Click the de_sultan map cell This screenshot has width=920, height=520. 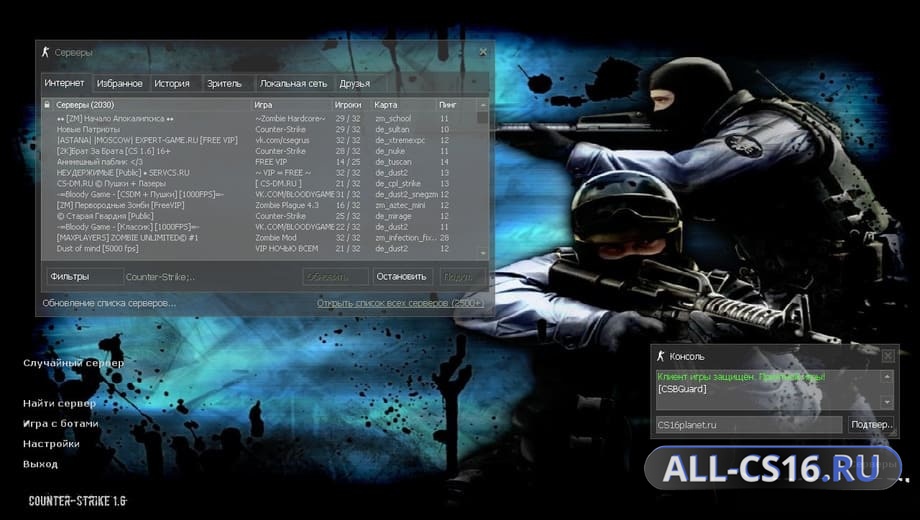[393, 129]
